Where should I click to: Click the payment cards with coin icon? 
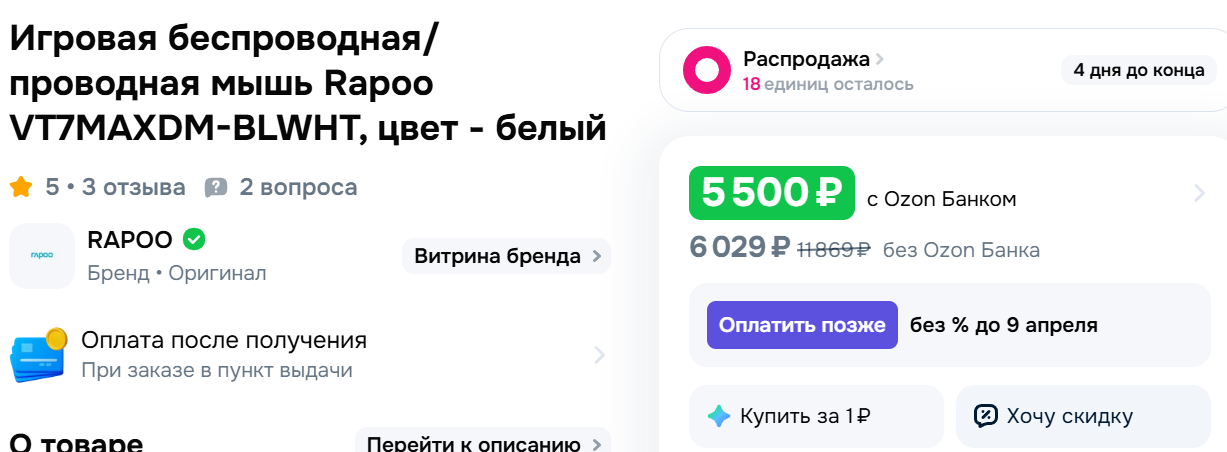click(x=38, y=355)
